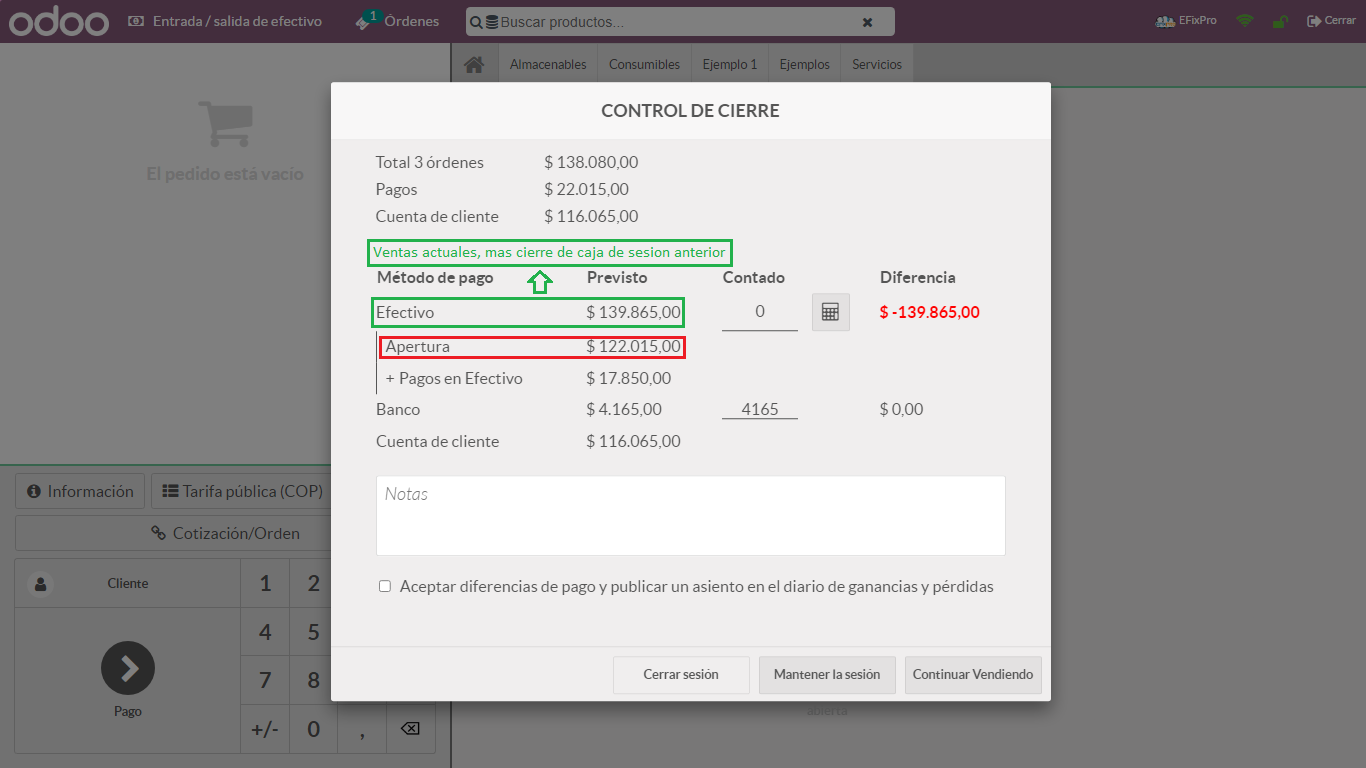Switch to the Servicios category tab
Viewport: 1366px width, 768px height.
[x=876, y=64]
